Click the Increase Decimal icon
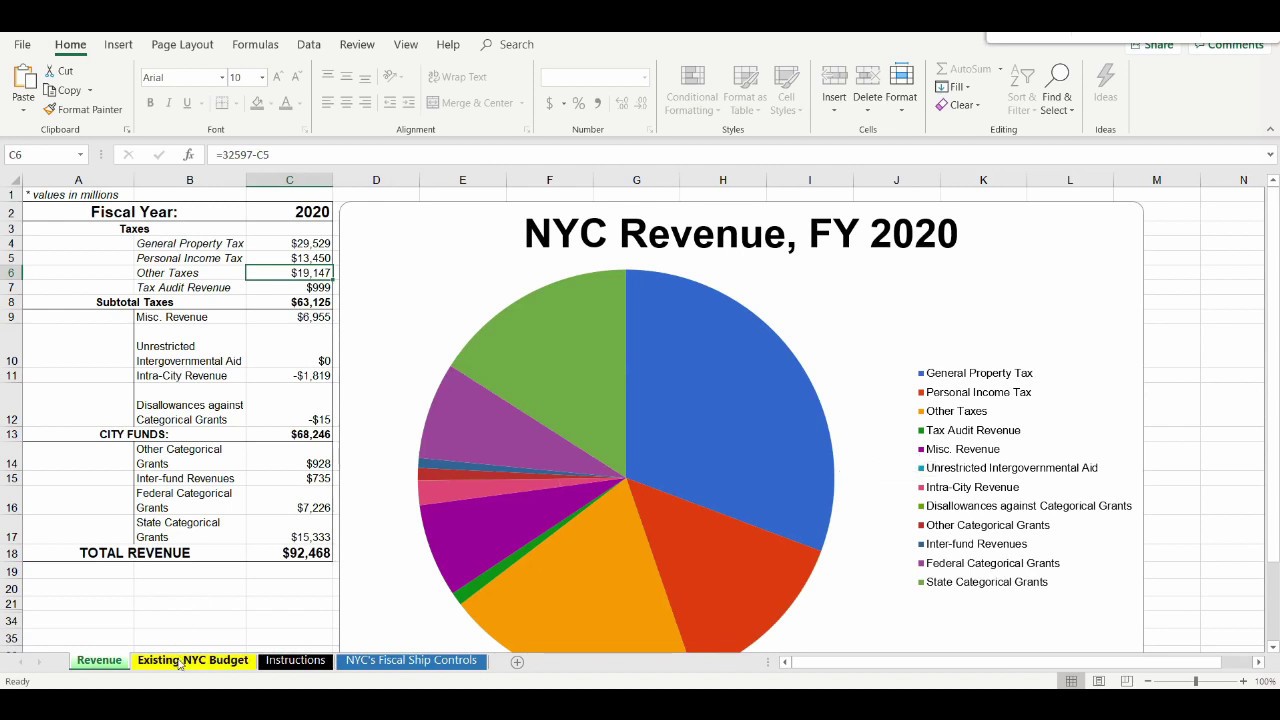 pos(622,103)
